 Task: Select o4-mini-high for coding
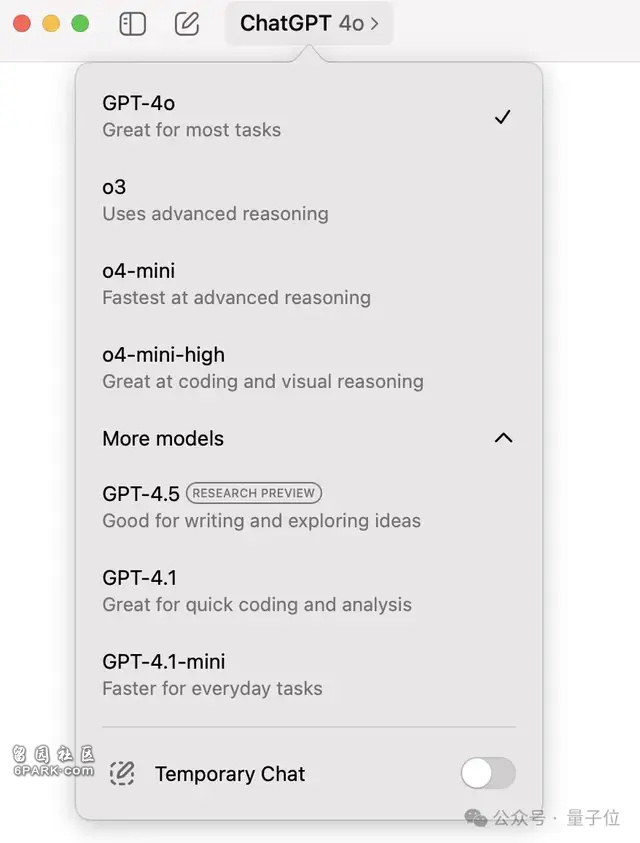pyautogui.click(x=309, y=368)
